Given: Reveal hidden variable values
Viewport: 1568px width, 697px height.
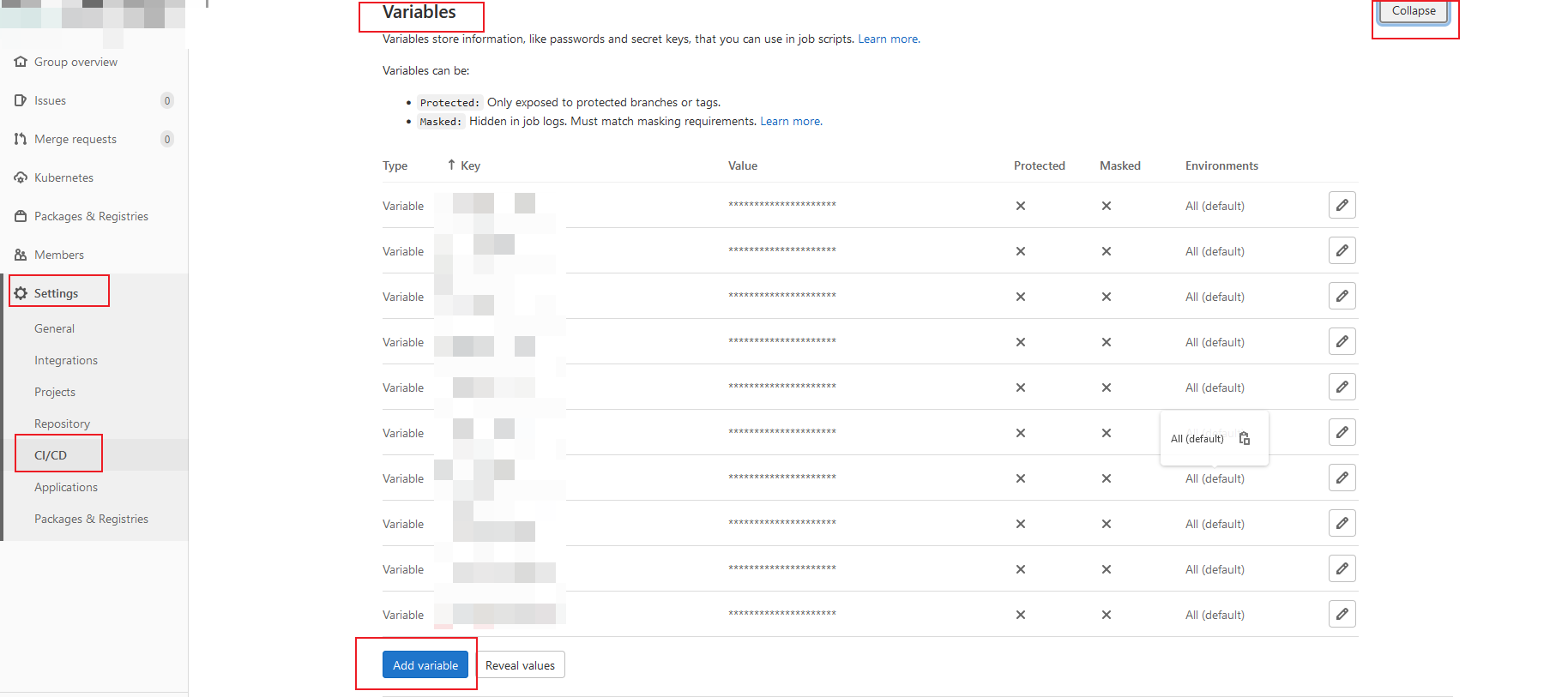Looking at the screenshot, I should [520, 665].
